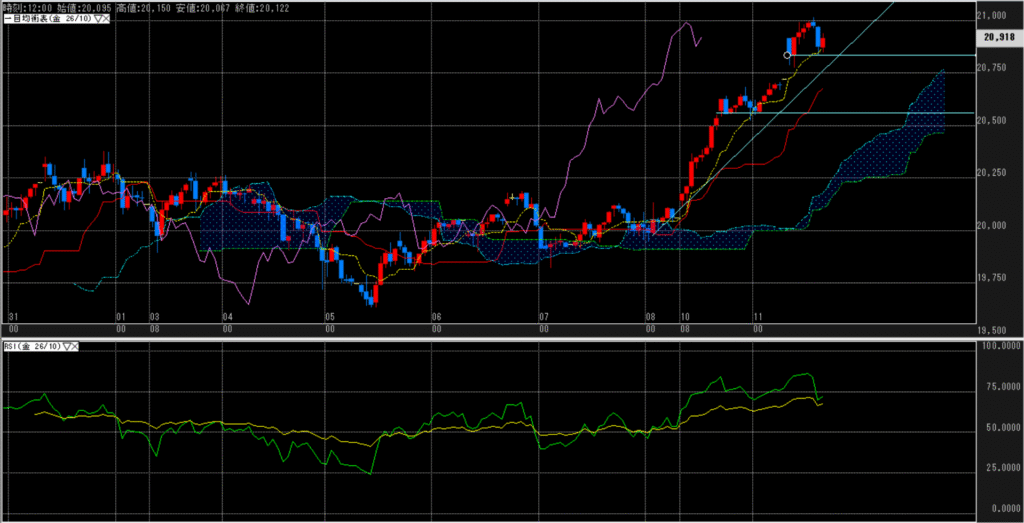The height and width of the screenshot is (523, 1024).
Task: Close the Ichimoku indicator with its X icon
Action: (105, 19)
